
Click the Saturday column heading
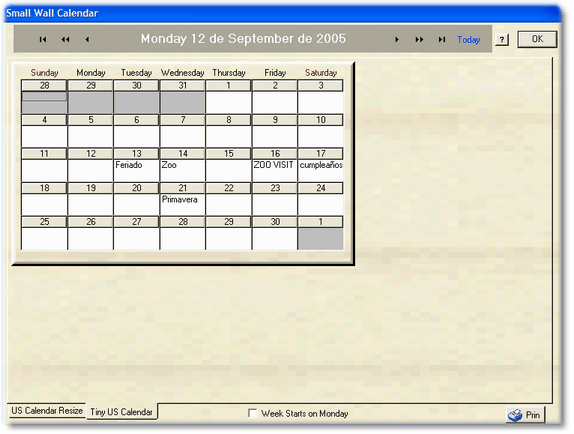pyautogui.click(x=321, y=72)
